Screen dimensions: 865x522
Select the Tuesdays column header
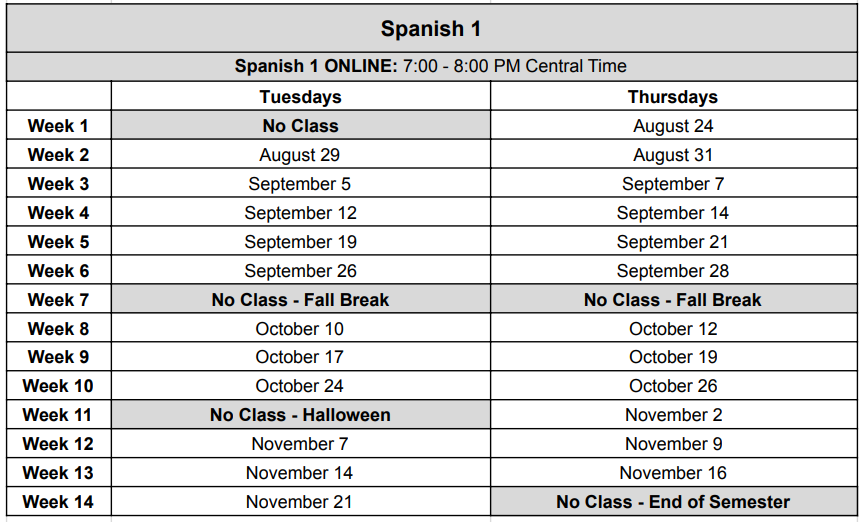pos(301,96)
